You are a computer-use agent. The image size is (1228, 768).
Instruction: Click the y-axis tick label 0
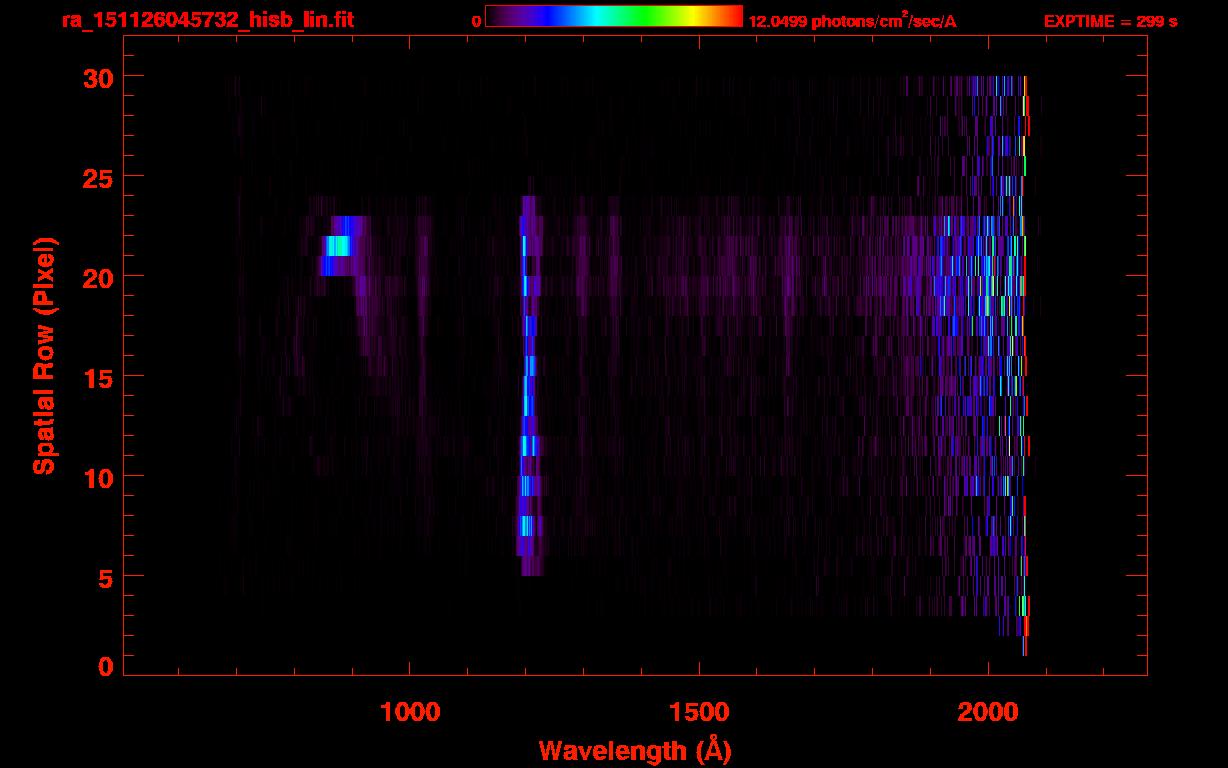click(x=105, y=666)
